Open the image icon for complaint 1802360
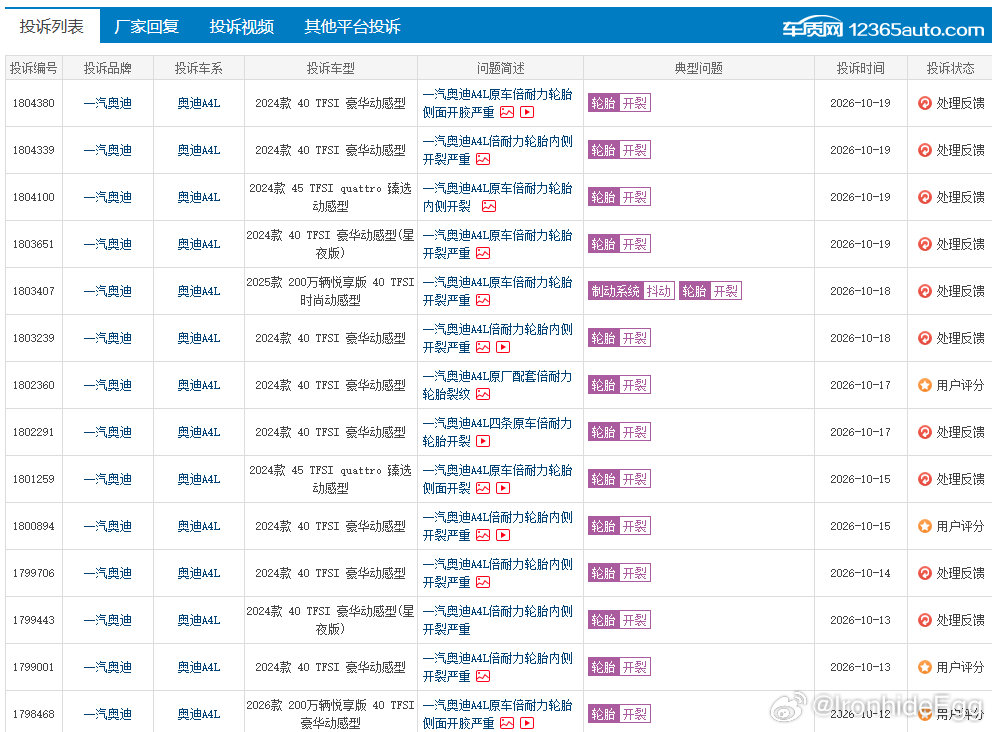Viewport: 992px width, 732px height. [483, 394]
